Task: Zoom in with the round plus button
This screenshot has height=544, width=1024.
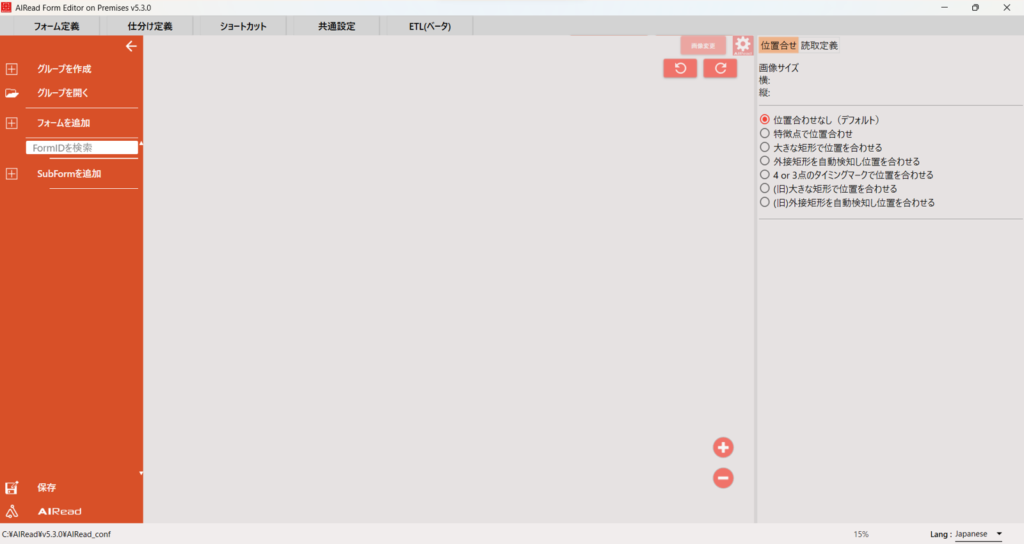Action: coord(723,447)
